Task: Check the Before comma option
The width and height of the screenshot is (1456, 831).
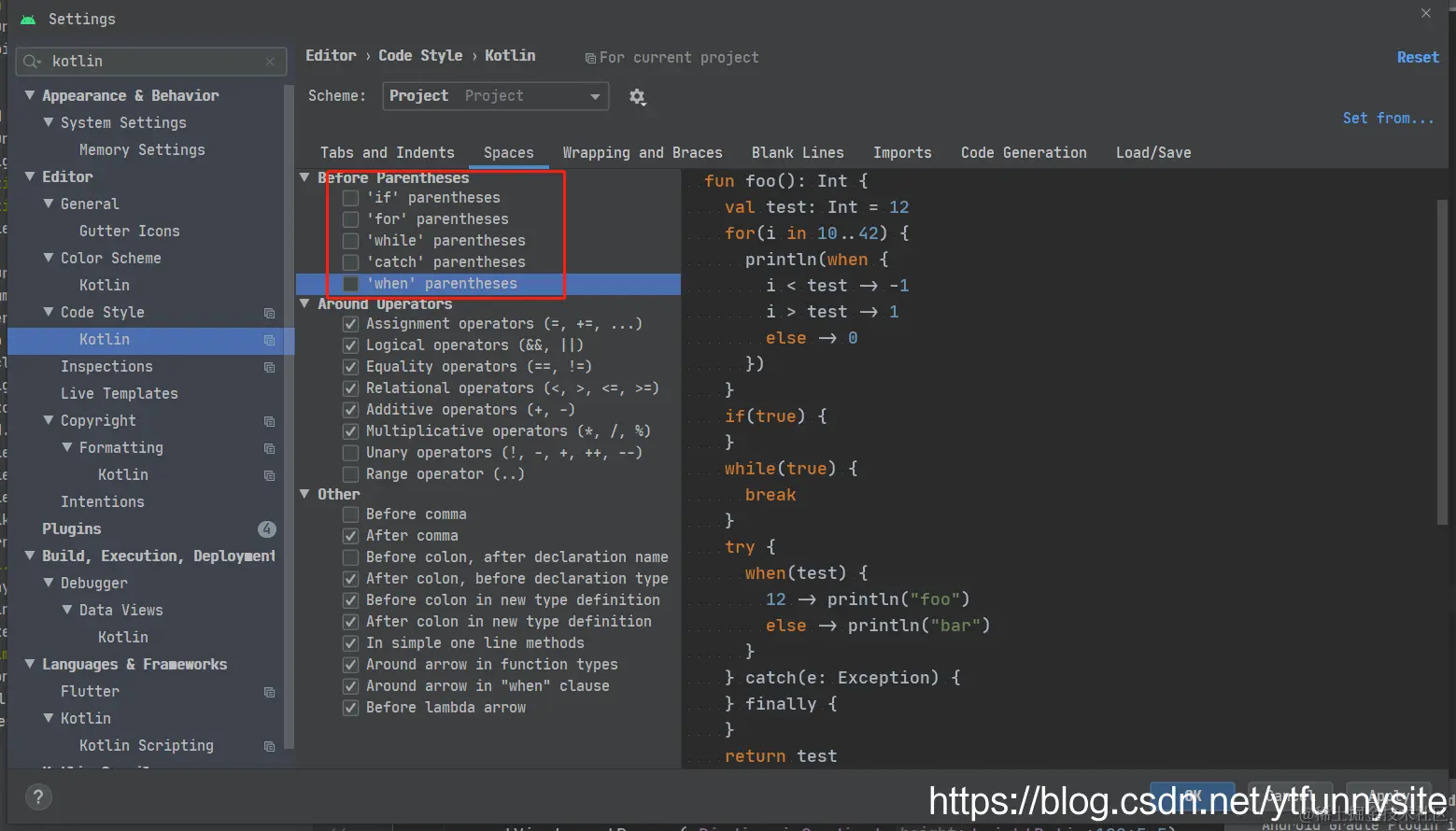Action: [x=350, y=514]
